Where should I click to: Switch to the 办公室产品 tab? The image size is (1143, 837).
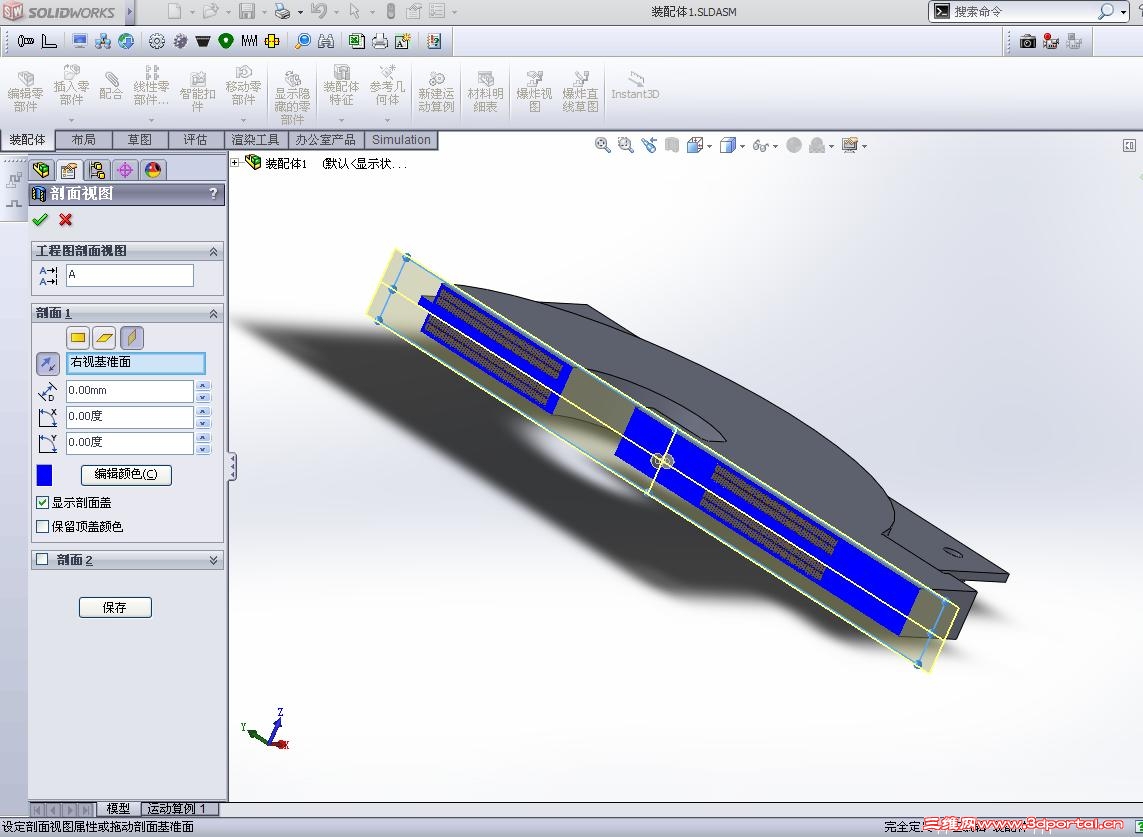point(326,139)
